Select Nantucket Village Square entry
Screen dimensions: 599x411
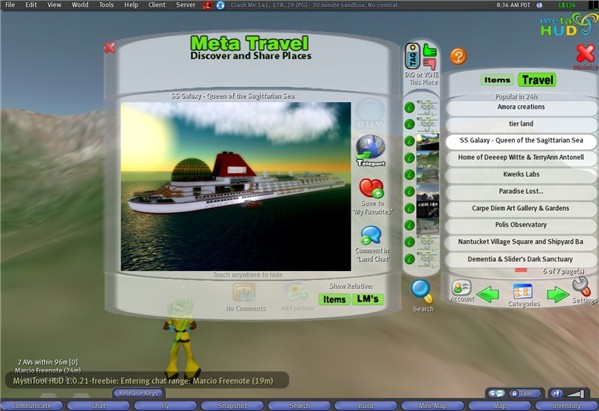[x=521, y=242]
